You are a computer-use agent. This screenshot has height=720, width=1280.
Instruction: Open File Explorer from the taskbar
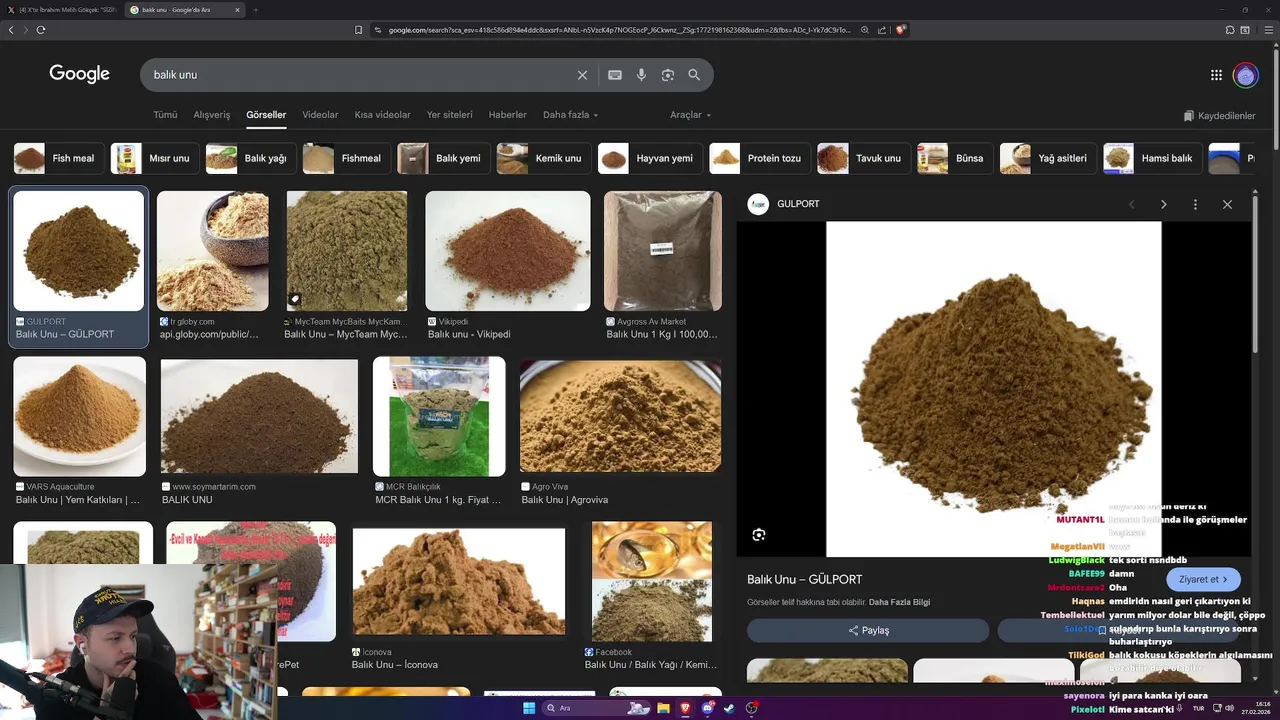663,708
